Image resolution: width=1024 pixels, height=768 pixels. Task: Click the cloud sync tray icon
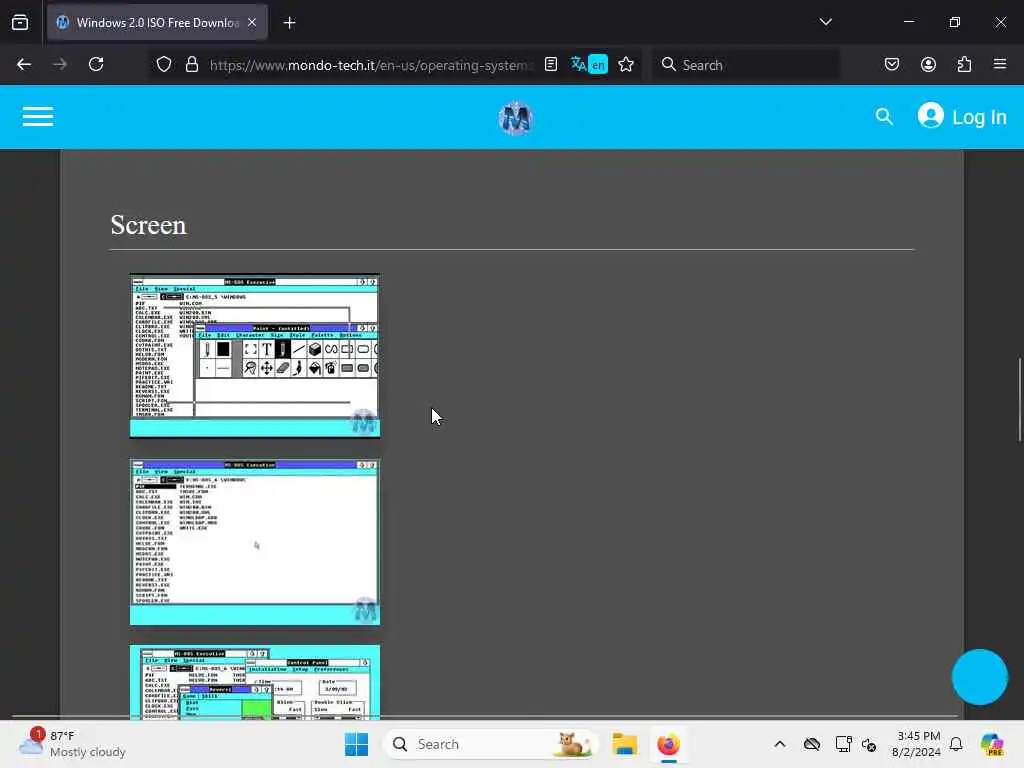(812, 744)
